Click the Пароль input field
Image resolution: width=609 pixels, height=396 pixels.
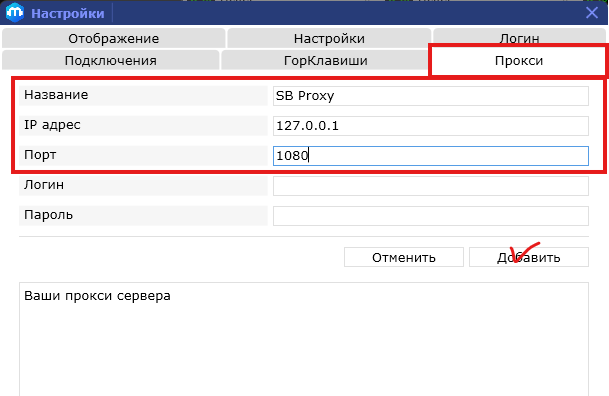pyautogui.click(x=431, y=215)
